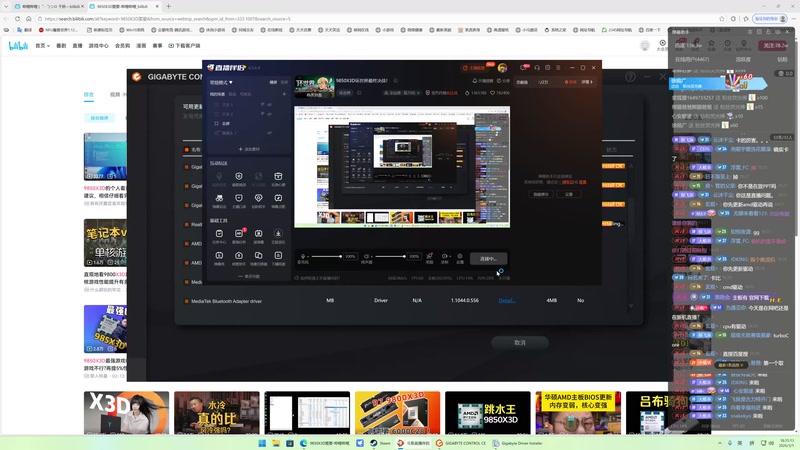800x450 pixels.
Task: Toggle the Realtek driver row checkbox
Action: click(x=187, y=224)
